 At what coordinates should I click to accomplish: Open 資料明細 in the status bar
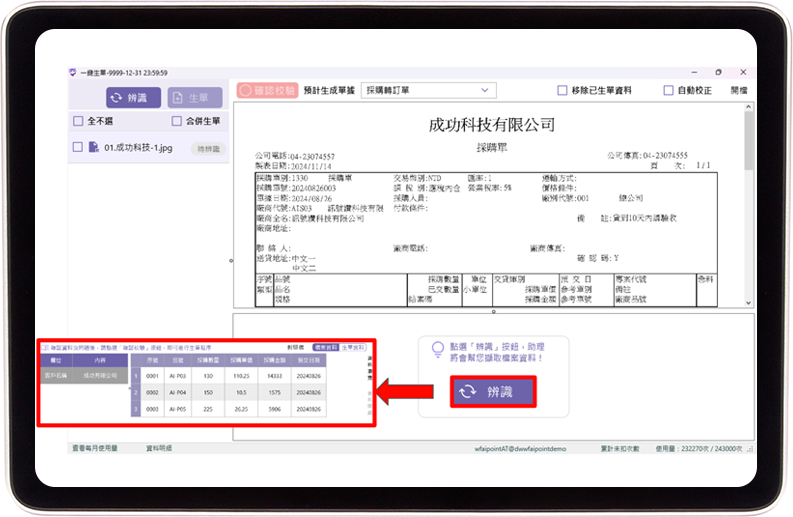(x=160, y=449)
